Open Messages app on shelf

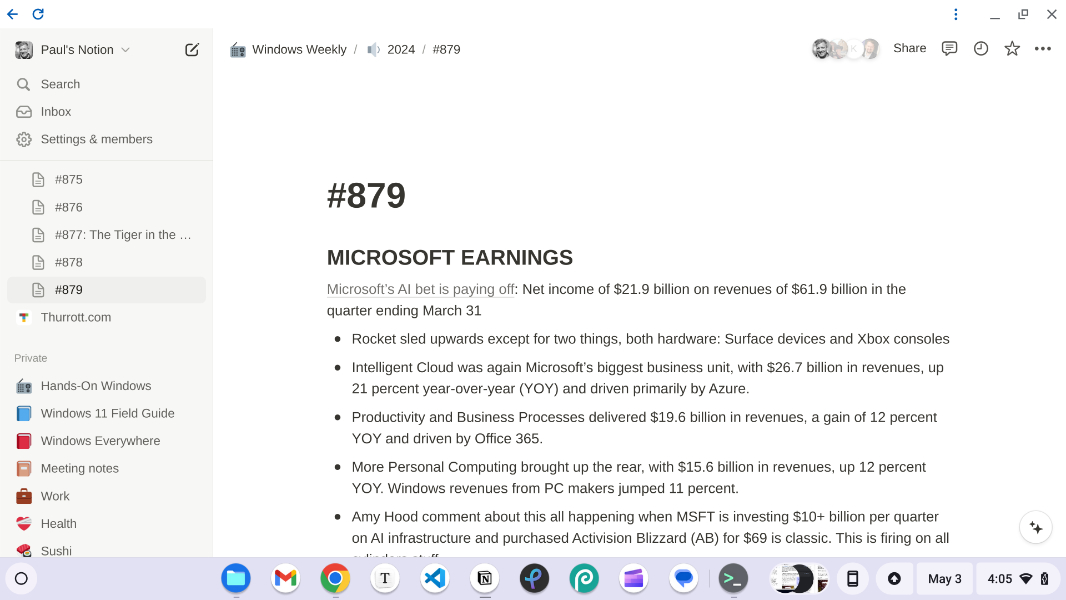(x=683, y=579)
